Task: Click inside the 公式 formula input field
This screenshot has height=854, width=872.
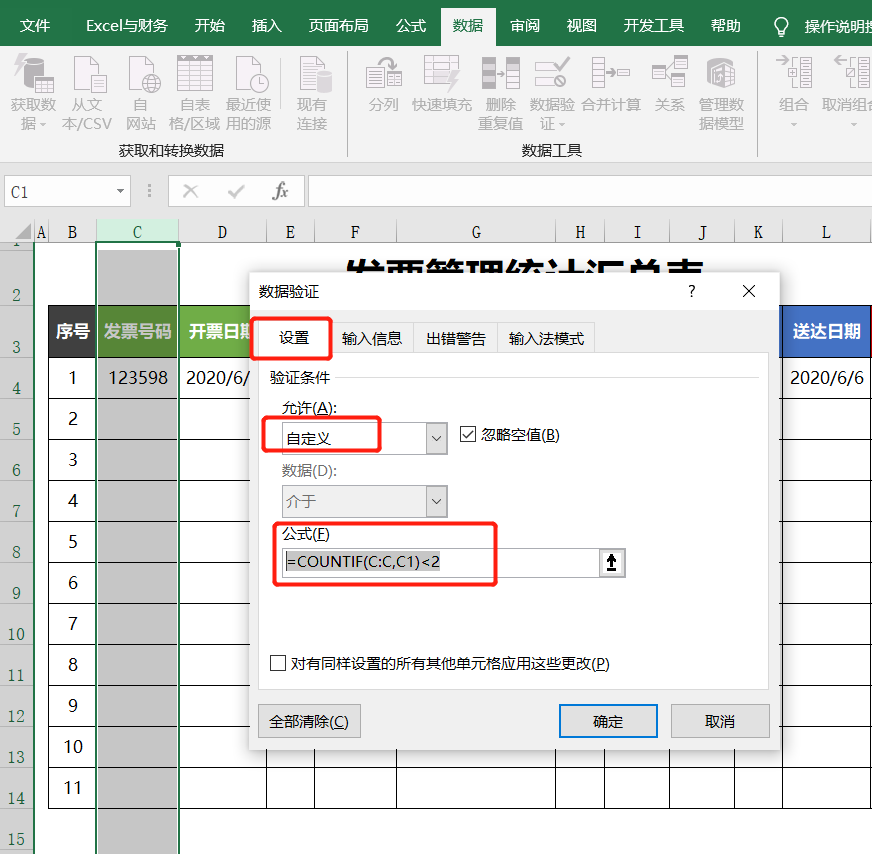Action: [x=440, y=563]
